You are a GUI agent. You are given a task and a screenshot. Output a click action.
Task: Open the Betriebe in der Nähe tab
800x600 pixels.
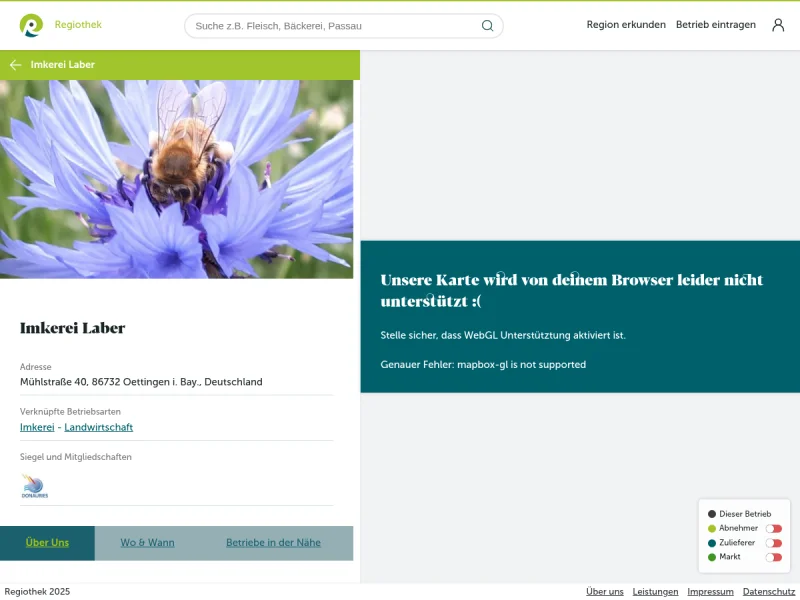coord(273,543)
